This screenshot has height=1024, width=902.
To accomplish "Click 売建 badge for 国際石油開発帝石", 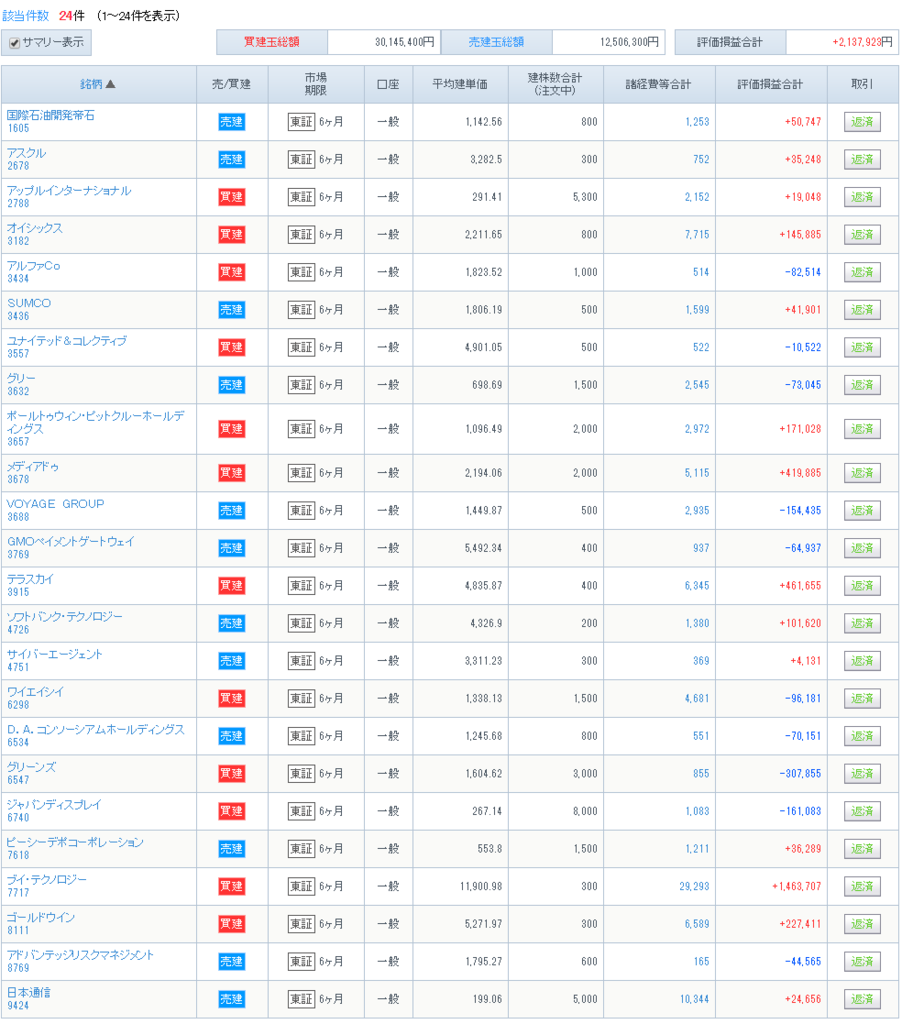I will pos(232,122).
